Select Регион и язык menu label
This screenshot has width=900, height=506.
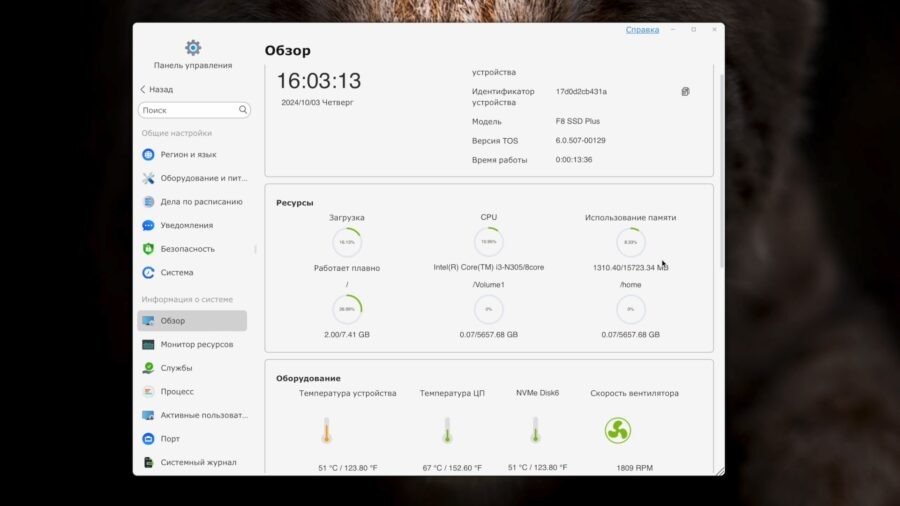(188, 154)
